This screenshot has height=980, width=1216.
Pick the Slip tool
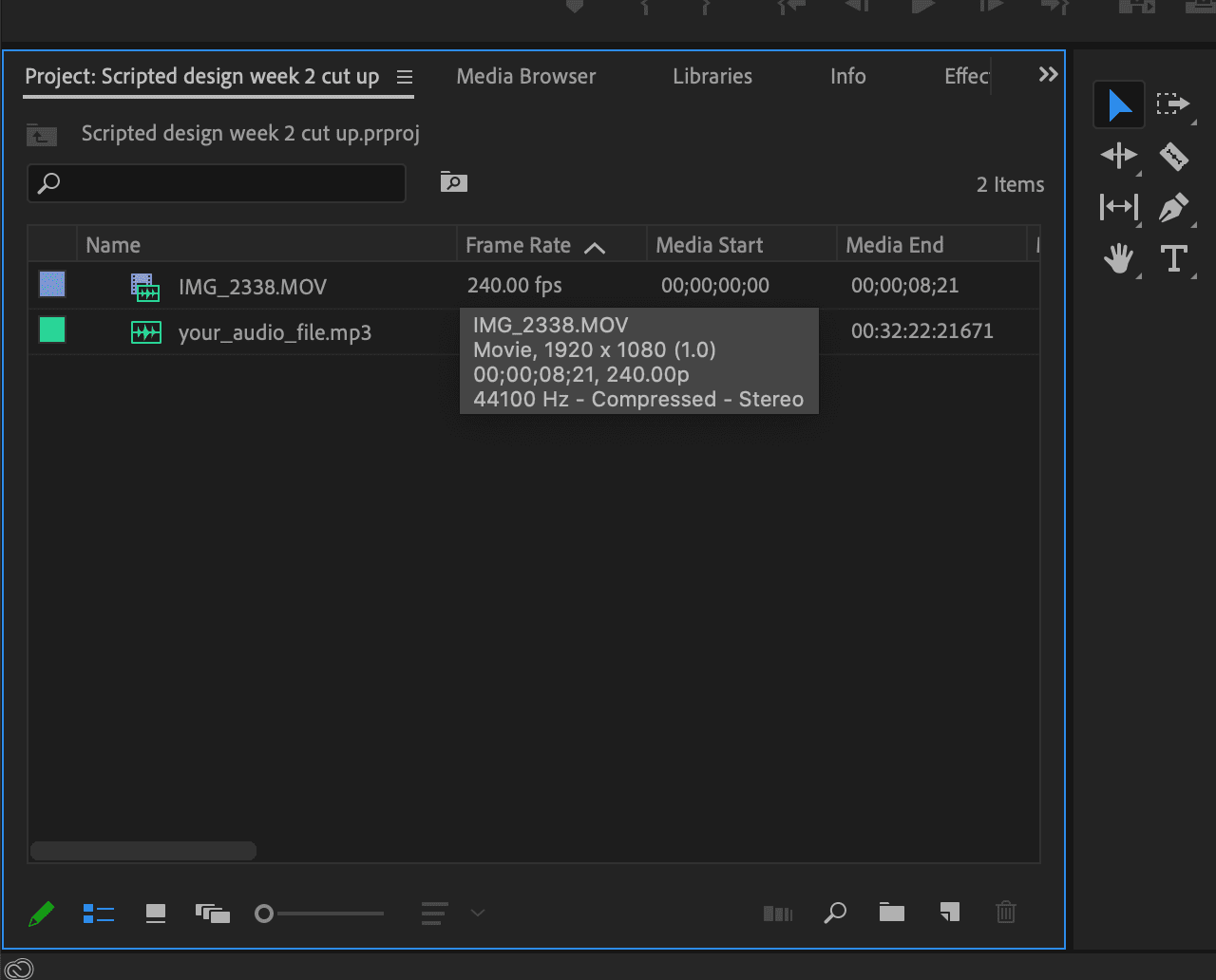tap(1118, 207)
